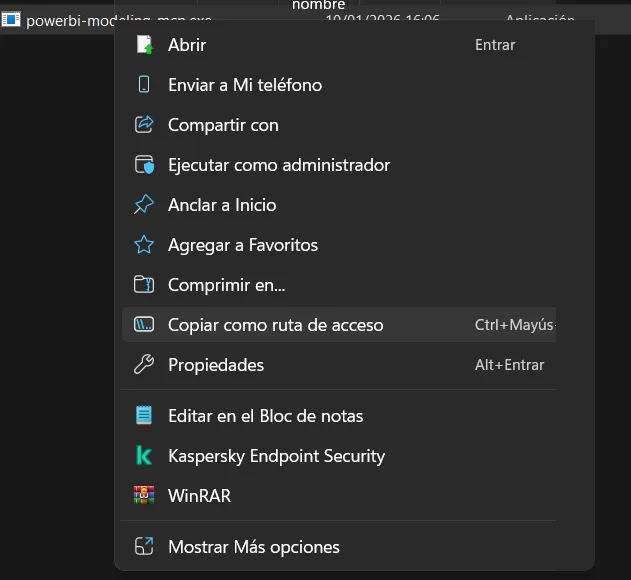Click the shield icon for Ejecutar como administrador
Viewport: 631px width, 580px height.
point(144,165)
